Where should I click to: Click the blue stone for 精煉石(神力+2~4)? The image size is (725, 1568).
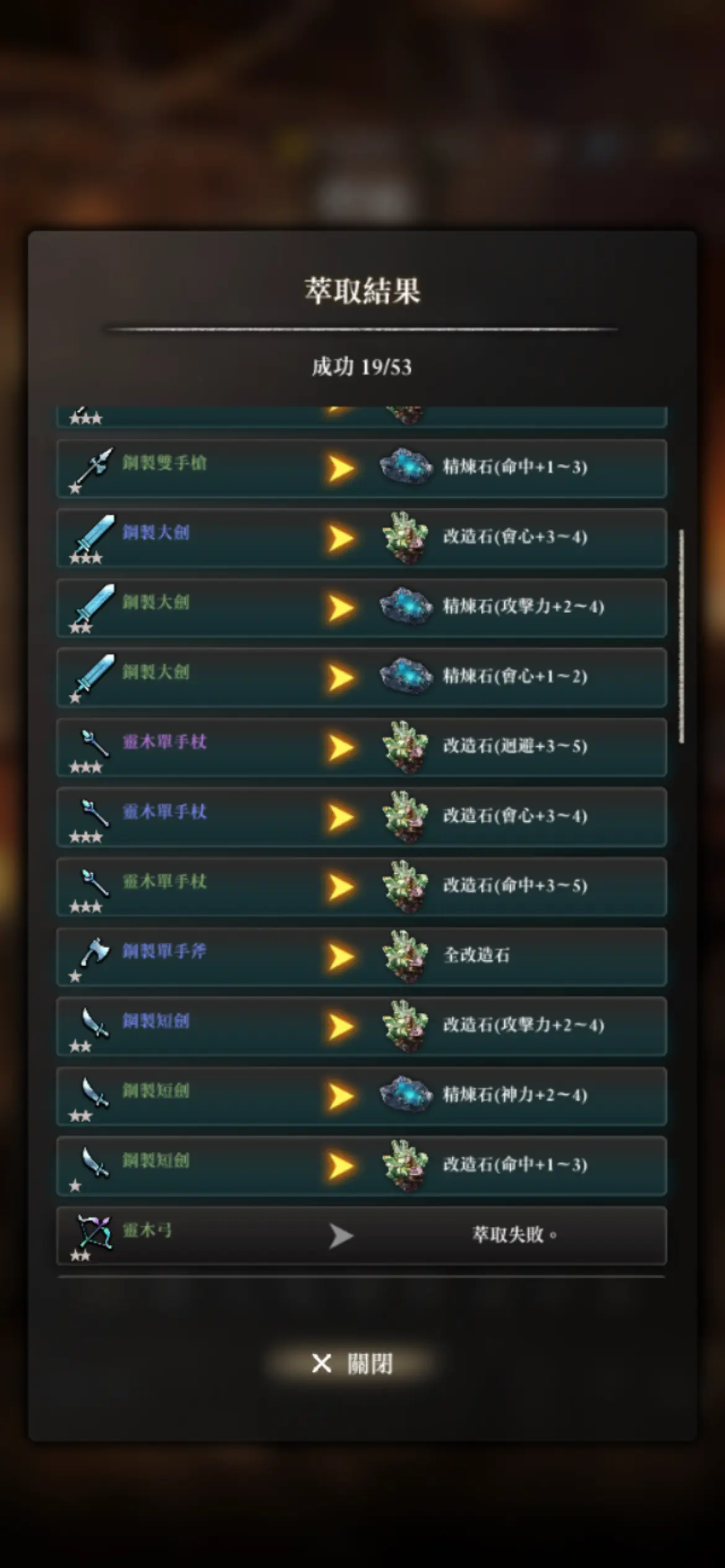pos(406,1095)
